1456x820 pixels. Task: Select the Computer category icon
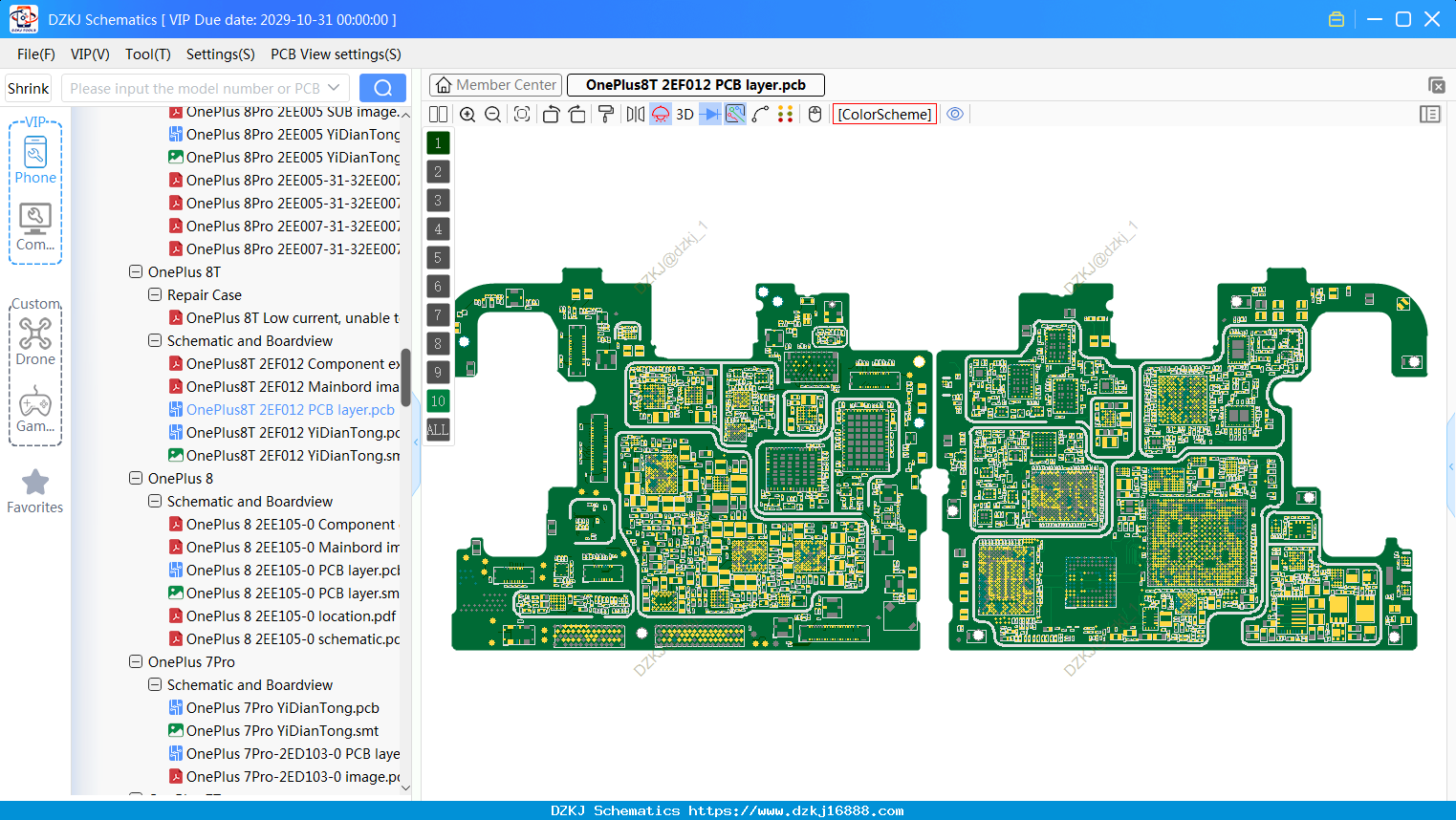(x=35, y=227)
